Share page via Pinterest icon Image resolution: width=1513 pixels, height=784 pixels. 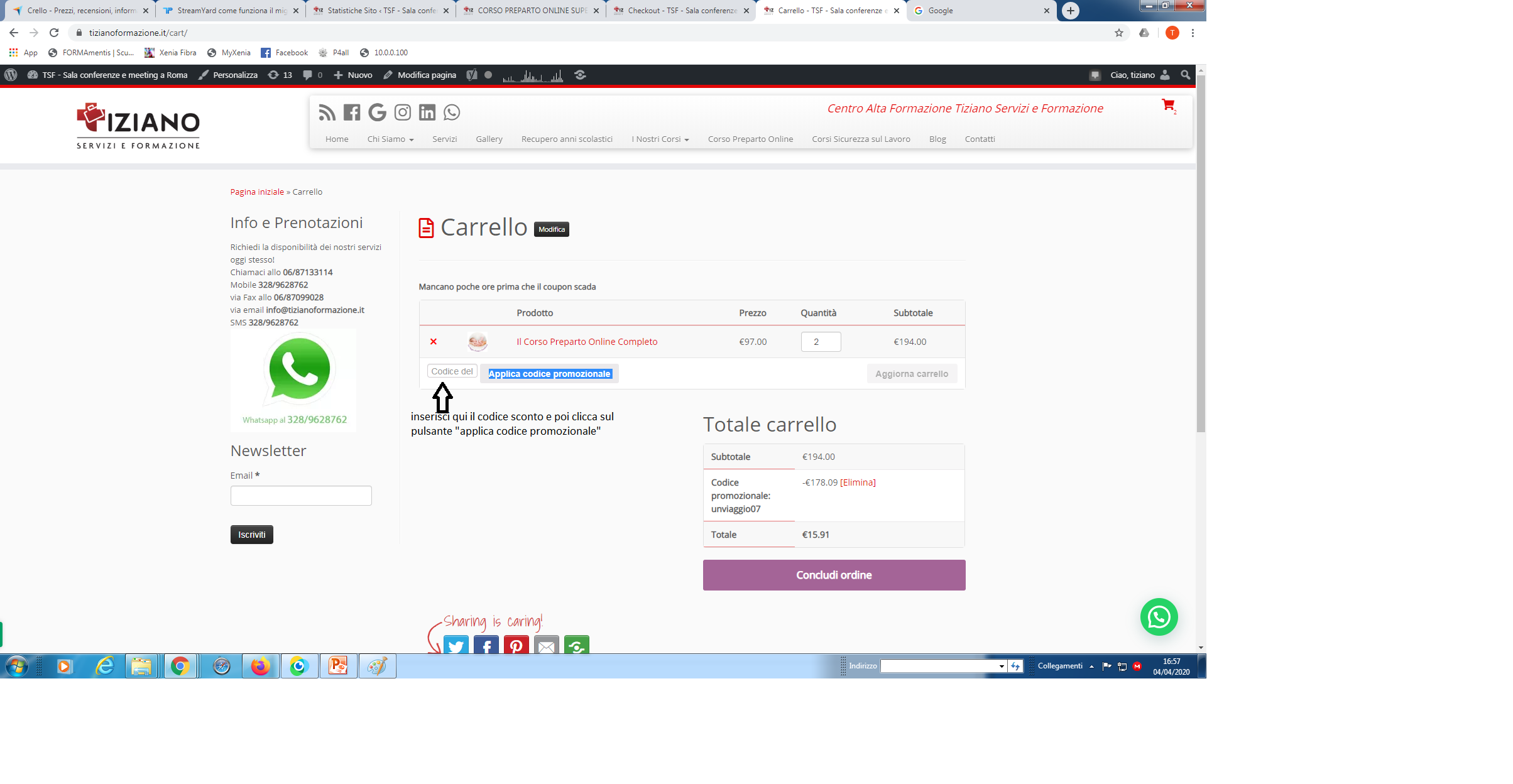point(516,645)
